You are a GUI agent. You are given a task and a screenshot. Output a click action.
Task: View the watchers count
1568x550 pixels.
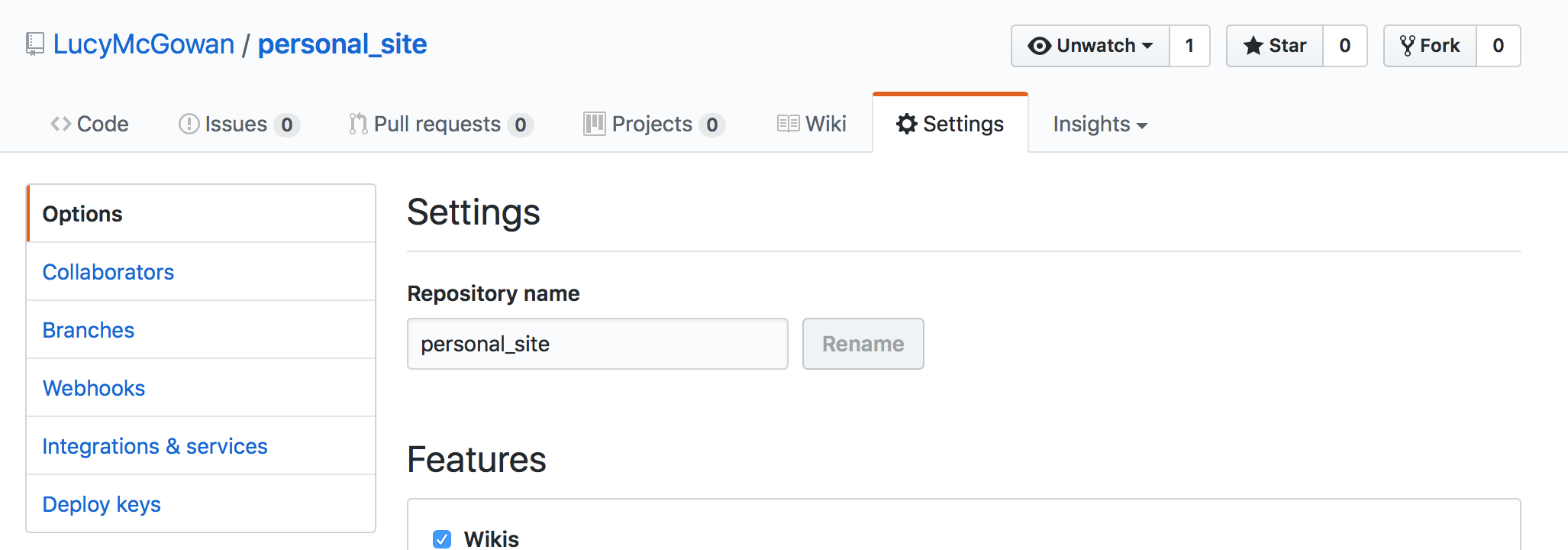pyautogui.click(x=1189, y=46)
